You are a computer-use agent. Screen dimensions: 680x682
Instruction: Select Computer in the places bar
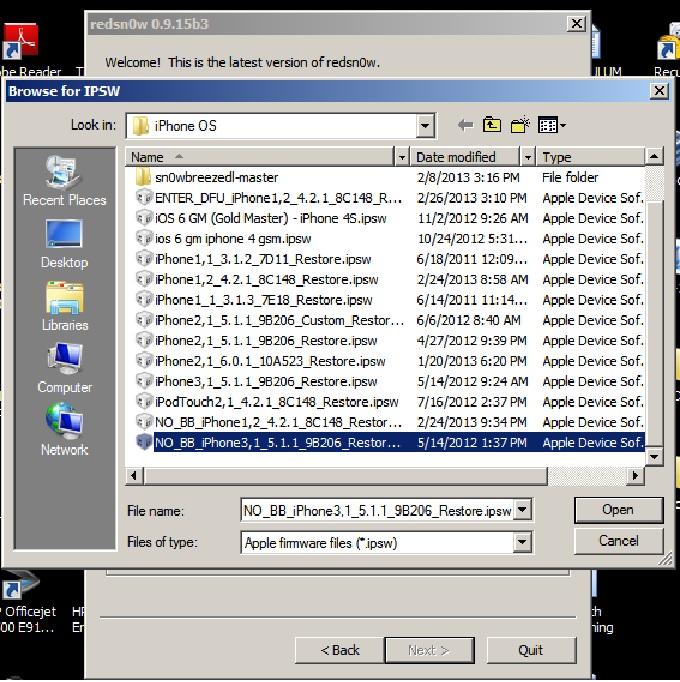(x=64, y=368)
